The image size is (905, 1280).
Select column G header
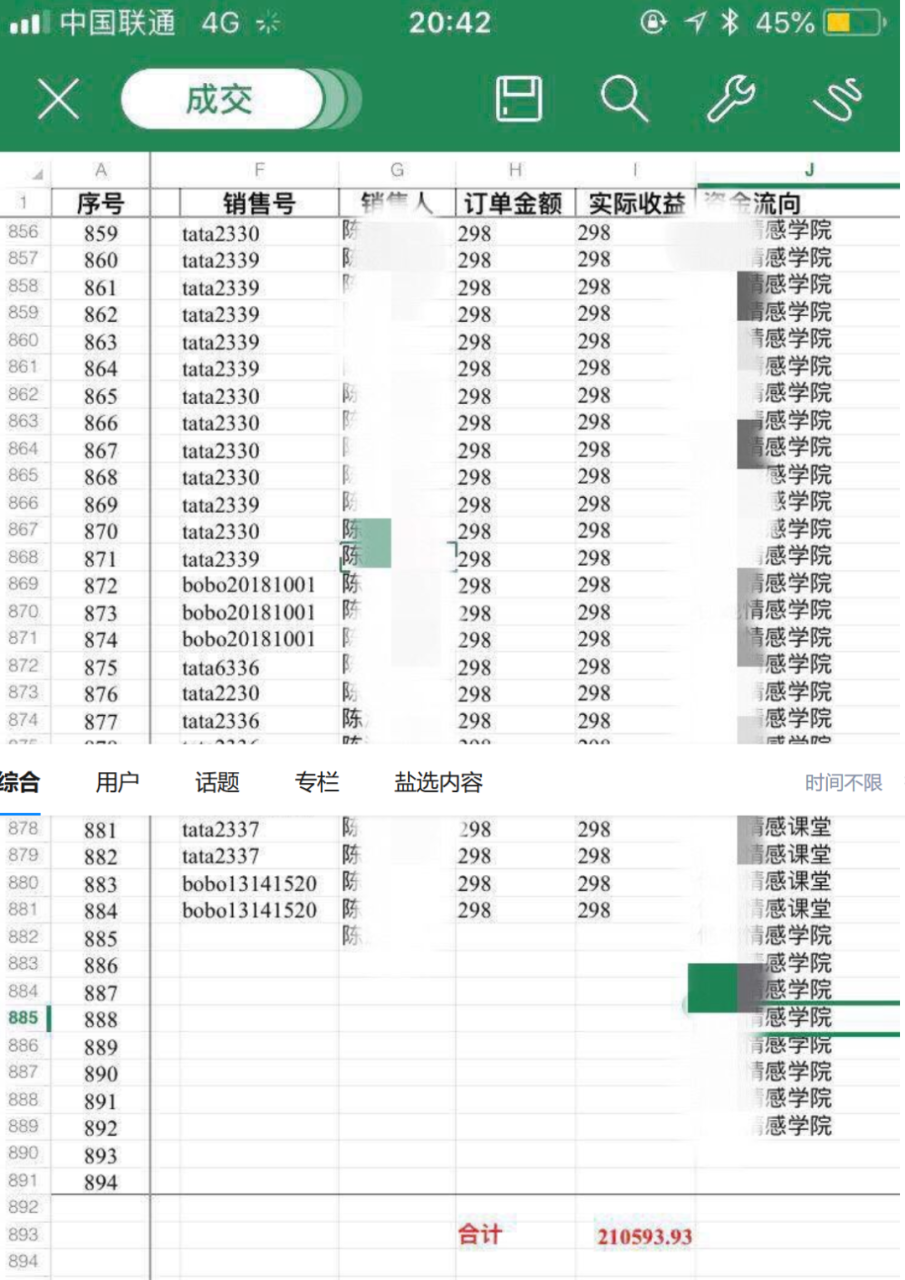(x=397, y=171)
